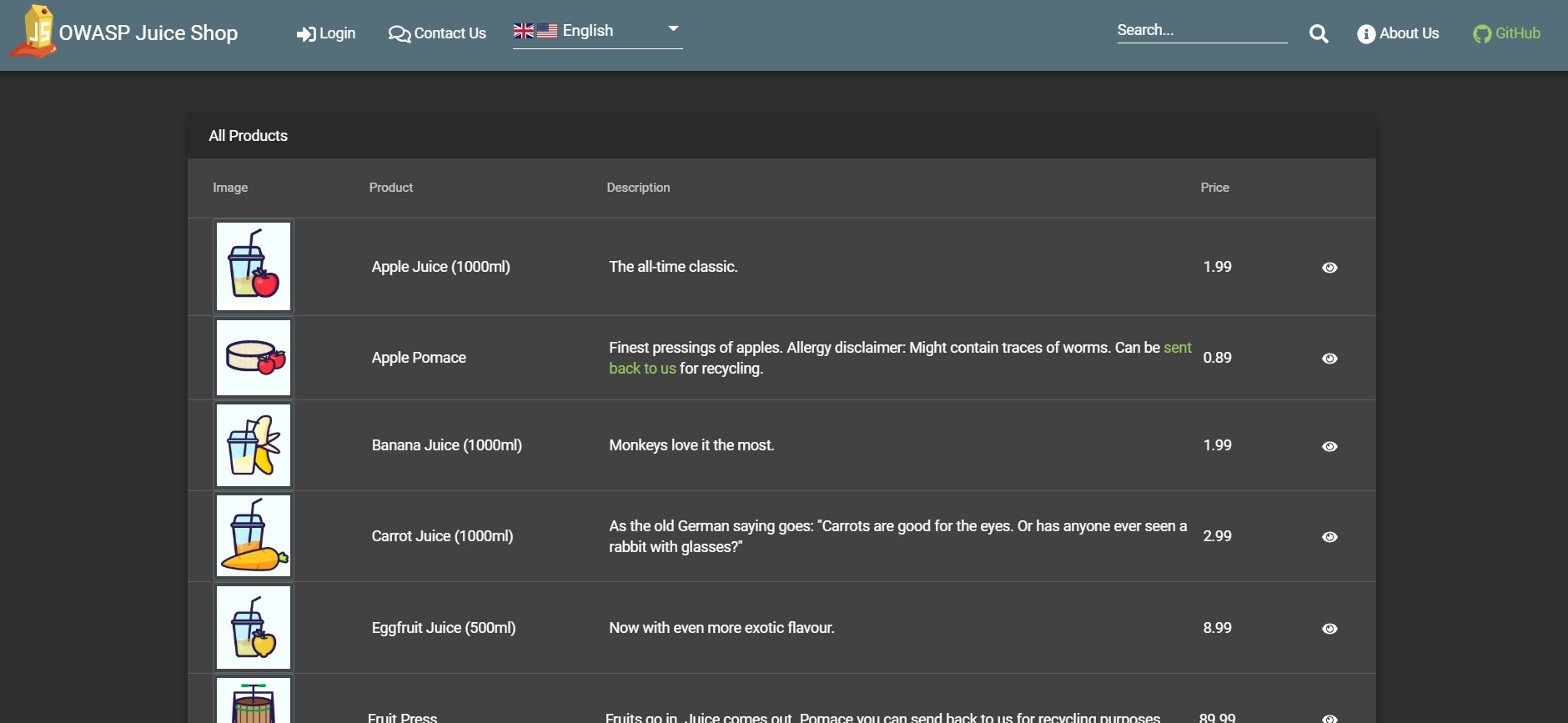View details of Apple Juice via eye icon
Image resolution: width=1568 pixels, height=723 pixels.
(1329, 268)
